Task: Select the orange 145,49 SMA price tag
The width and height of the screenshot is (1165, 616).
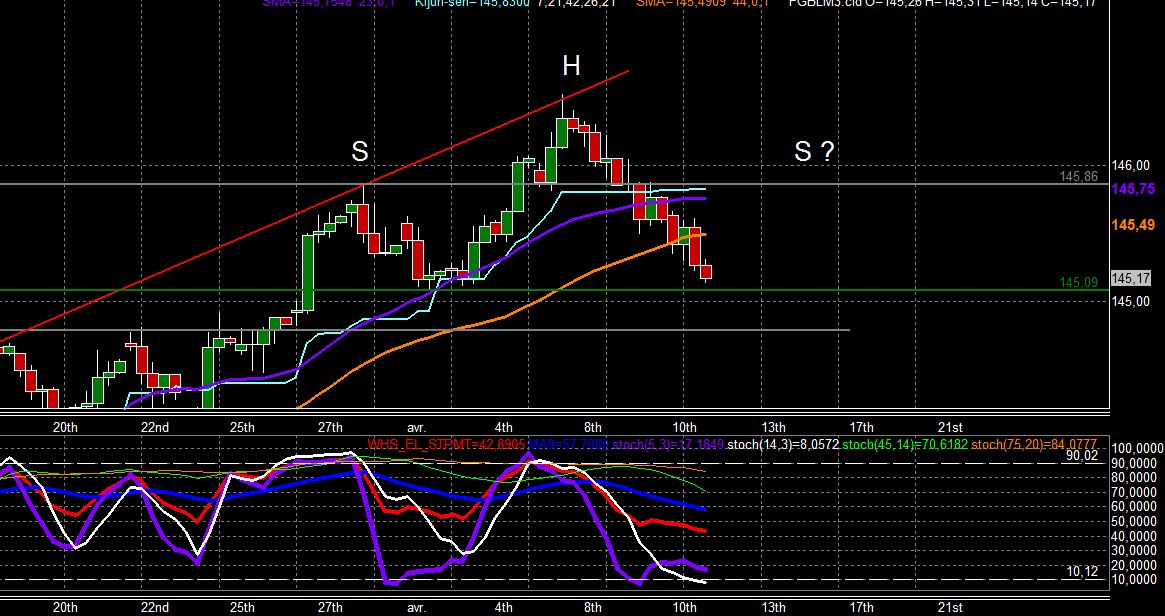Action: 1133,225
